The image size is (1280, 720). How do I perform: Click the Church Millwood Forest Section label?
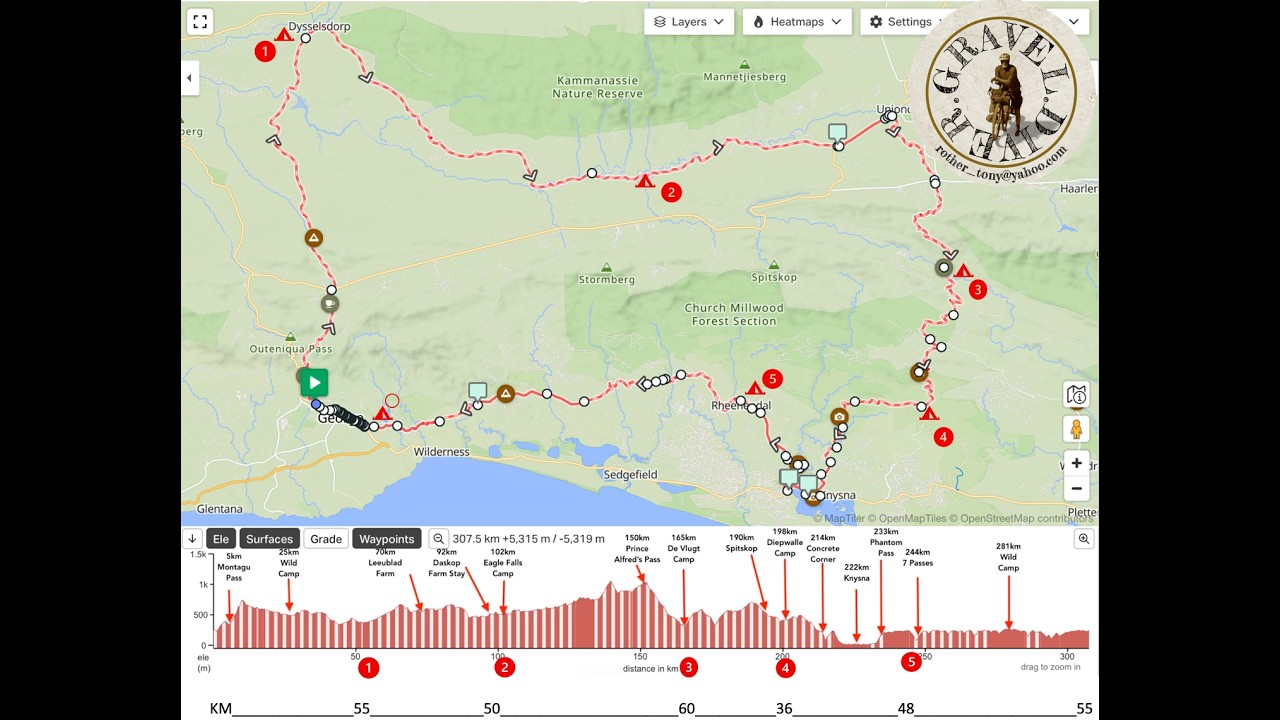734,315
